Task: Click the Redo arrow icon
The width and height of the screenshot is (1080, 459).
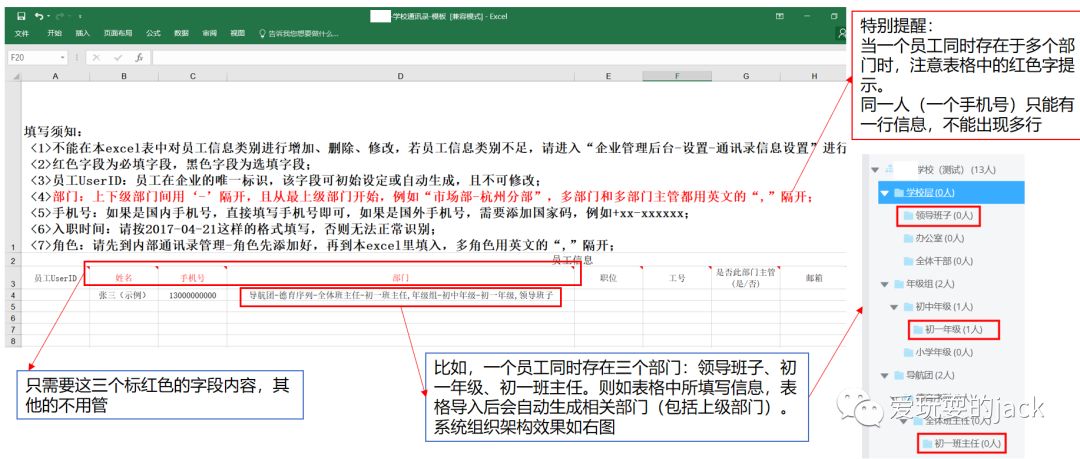Action: click(59, 16)
